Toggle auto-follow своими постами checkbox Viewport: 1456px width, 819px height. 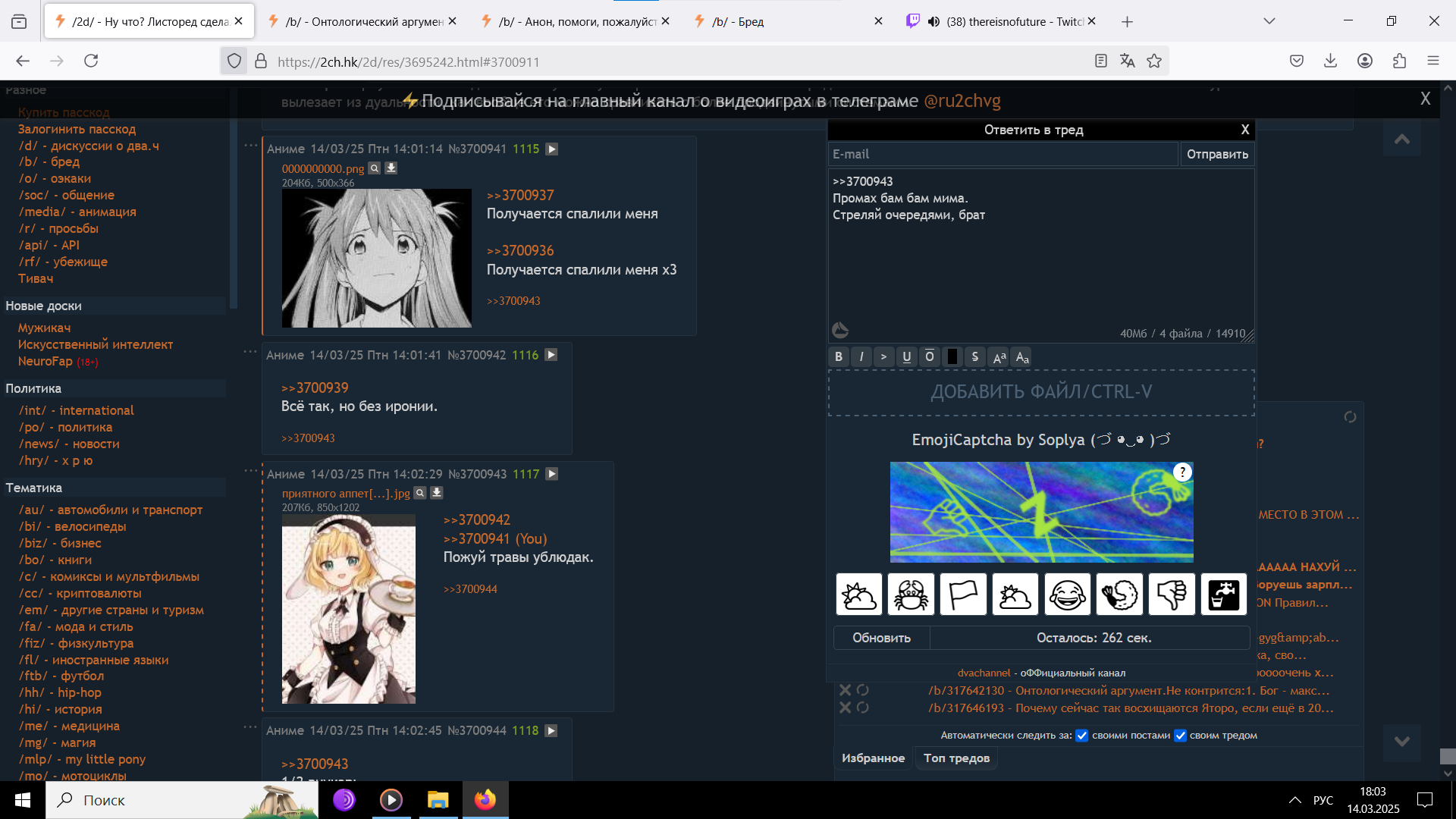[x=1082, y=736]
